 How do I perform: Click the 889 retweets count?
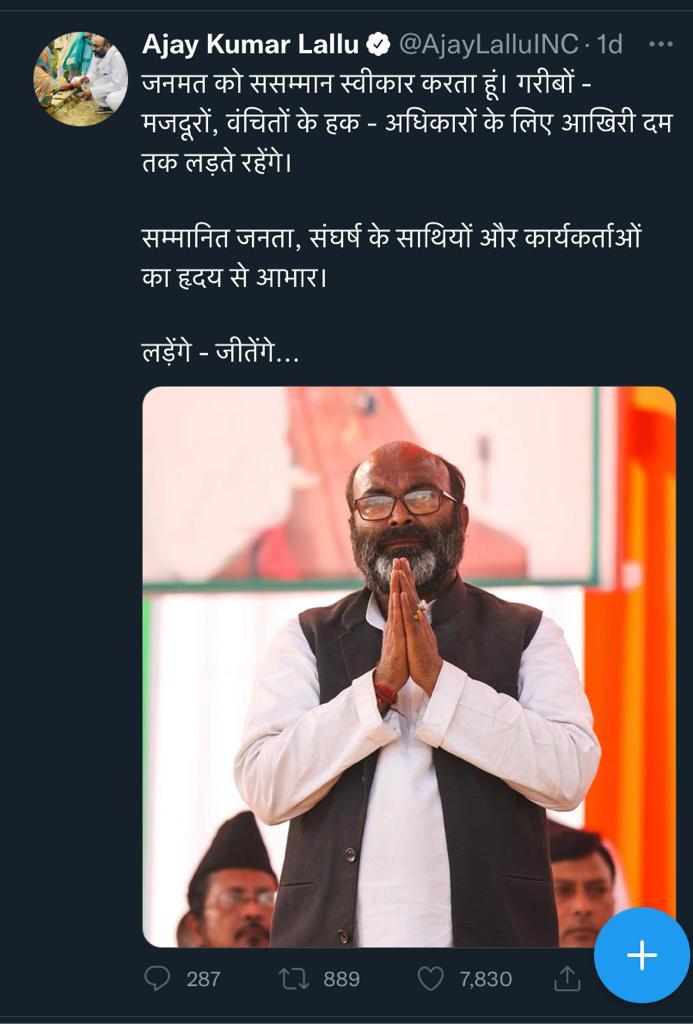click(342, 979)
